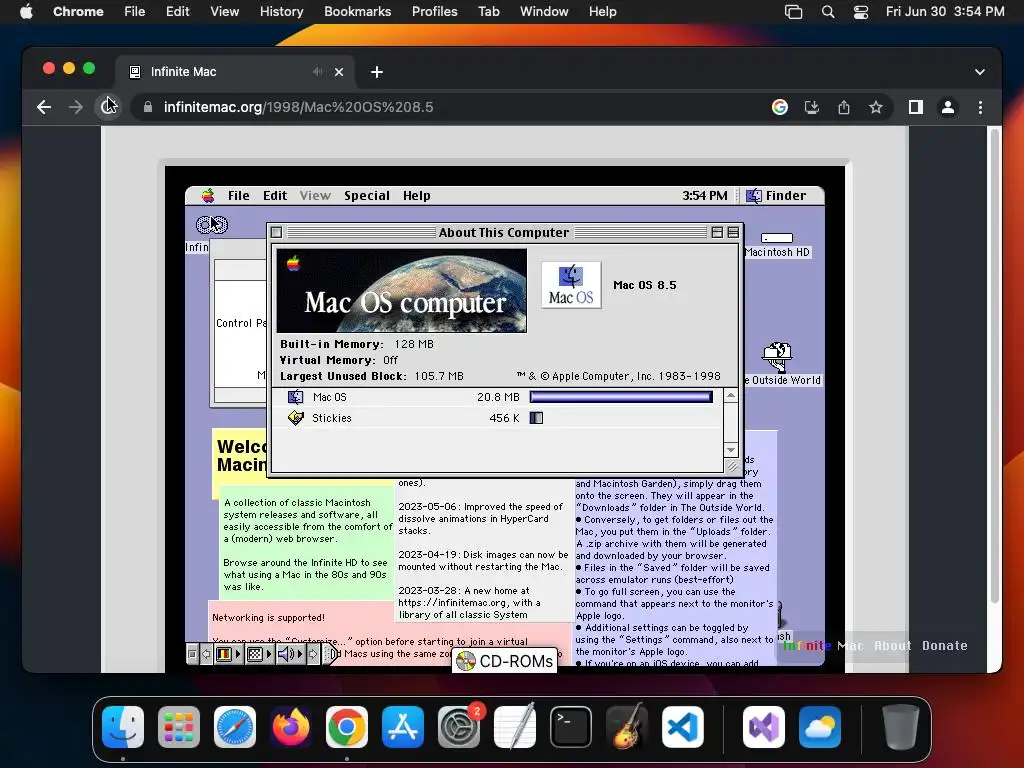
Task: Click the Control Strip close box
Action: click(192, 654)
